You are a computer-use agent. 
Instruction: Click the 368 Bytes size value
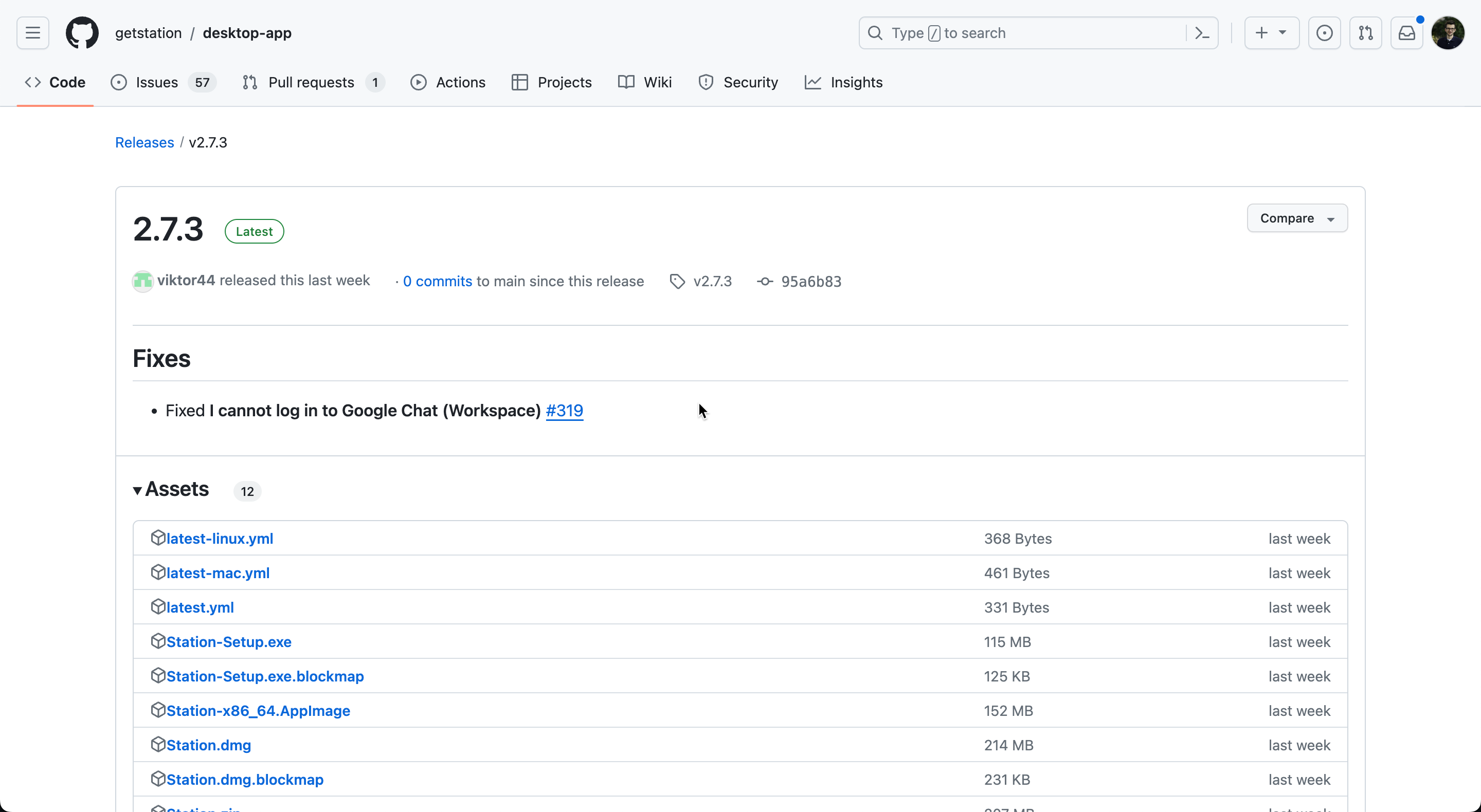(x=1018, y=539)
